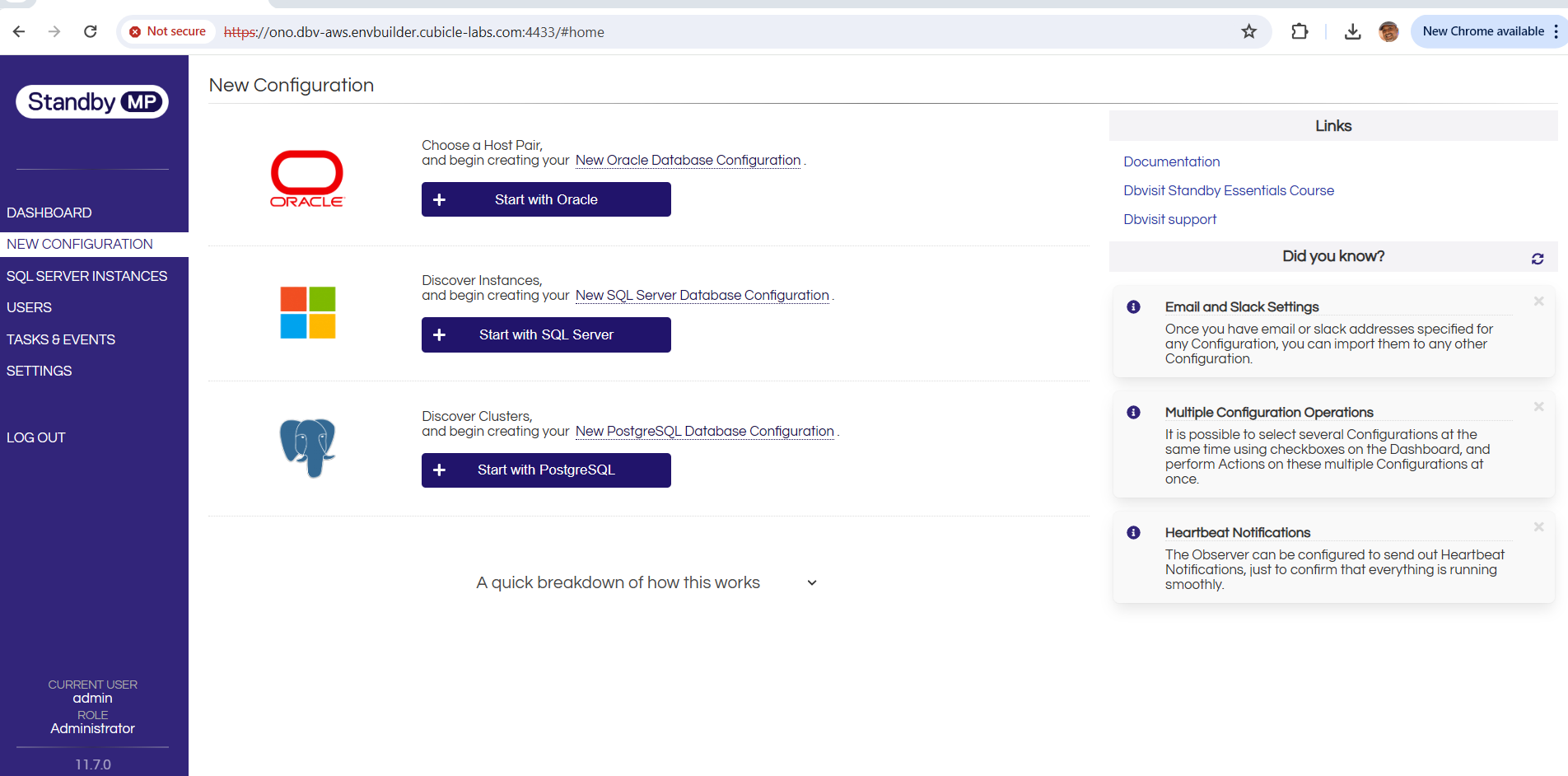1568x776 pixels.
Task: Open the Documentation link
Action: 1171,161
